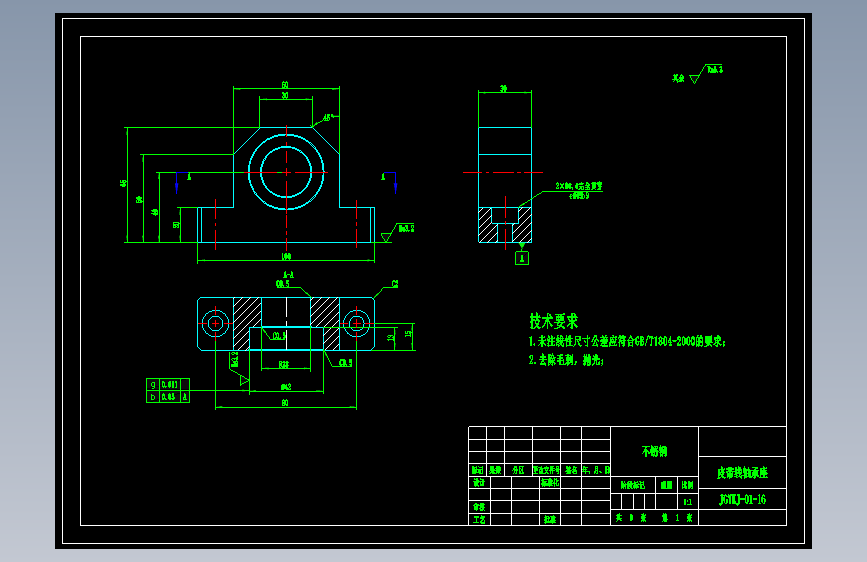Click the left counterbored hole in section view
Image resolution: width=867 pixels, height=562 pixels.
coord(216,323)
